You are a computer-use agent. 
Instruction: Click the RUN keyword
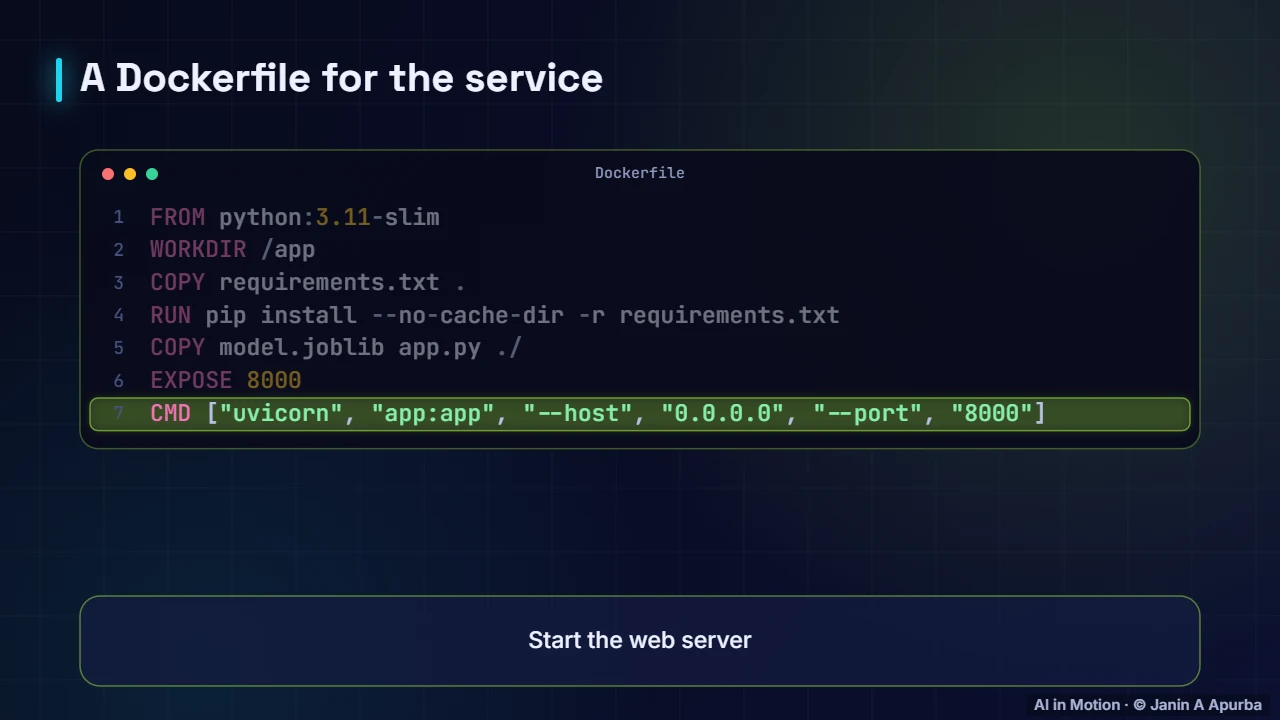coord(171,315)
